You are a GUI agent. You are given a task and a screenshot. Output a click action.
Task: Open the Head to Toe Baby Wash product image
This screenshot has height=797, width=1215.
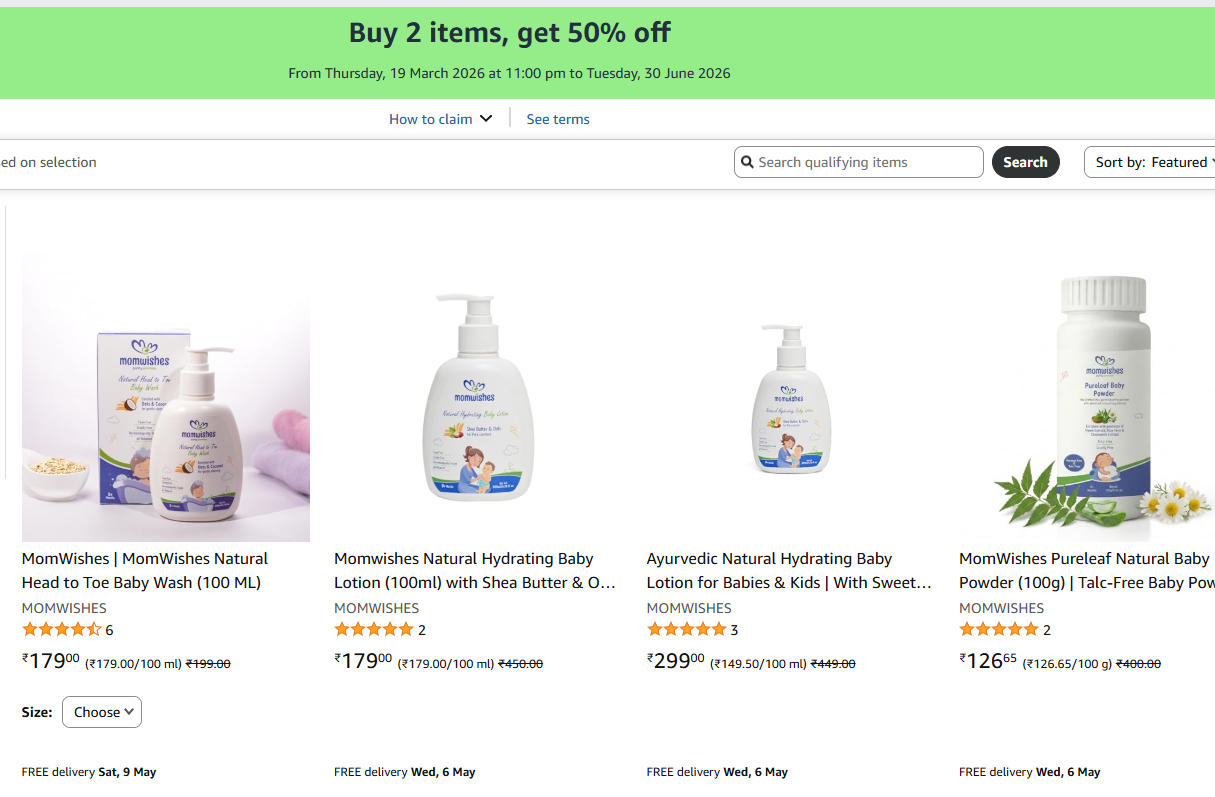pyautogui.click(x=166, y=398)
